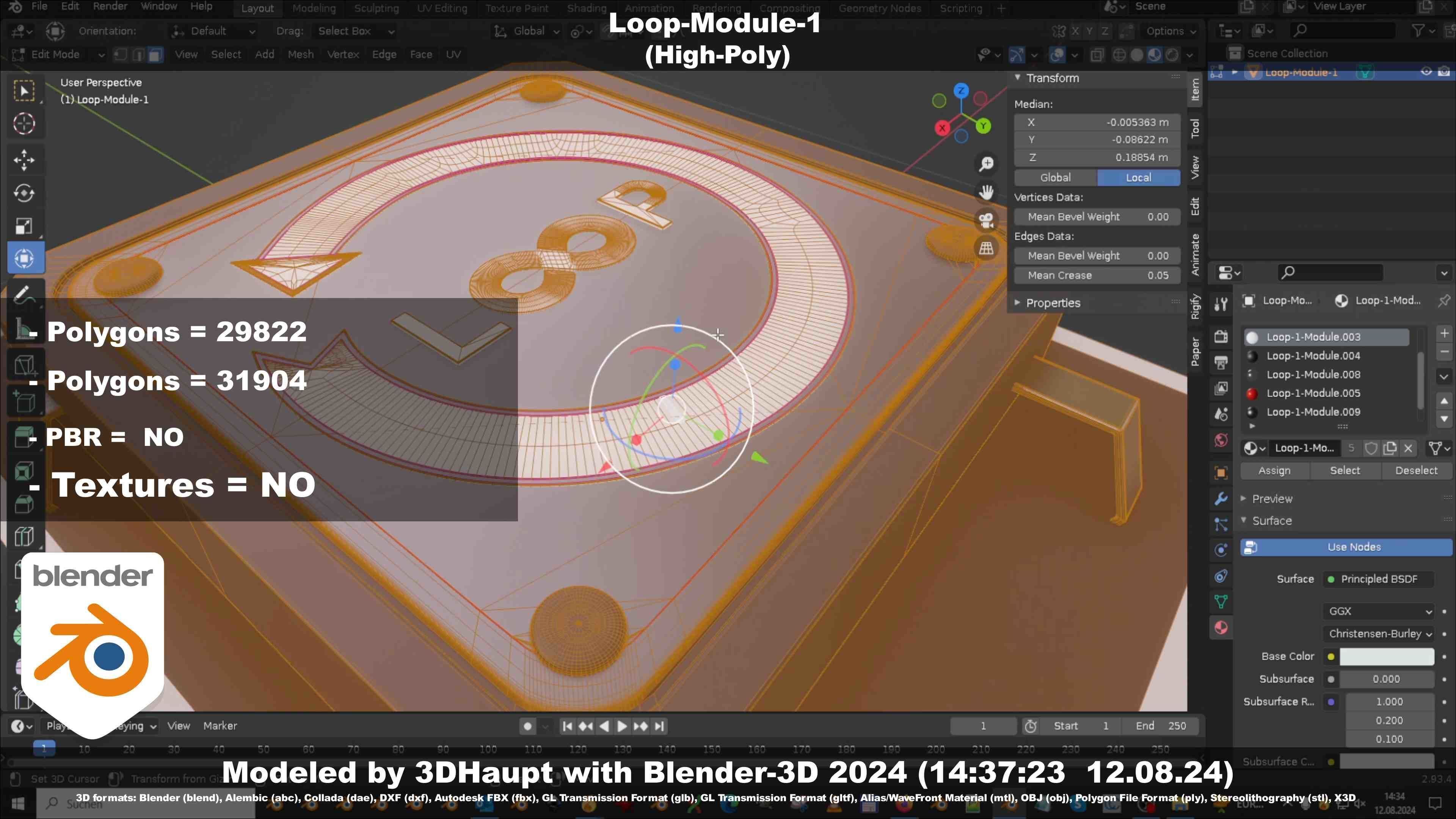Toggle auto keying record button
Viewport: 1456px width, 819px height.
[x=527, y=726]
